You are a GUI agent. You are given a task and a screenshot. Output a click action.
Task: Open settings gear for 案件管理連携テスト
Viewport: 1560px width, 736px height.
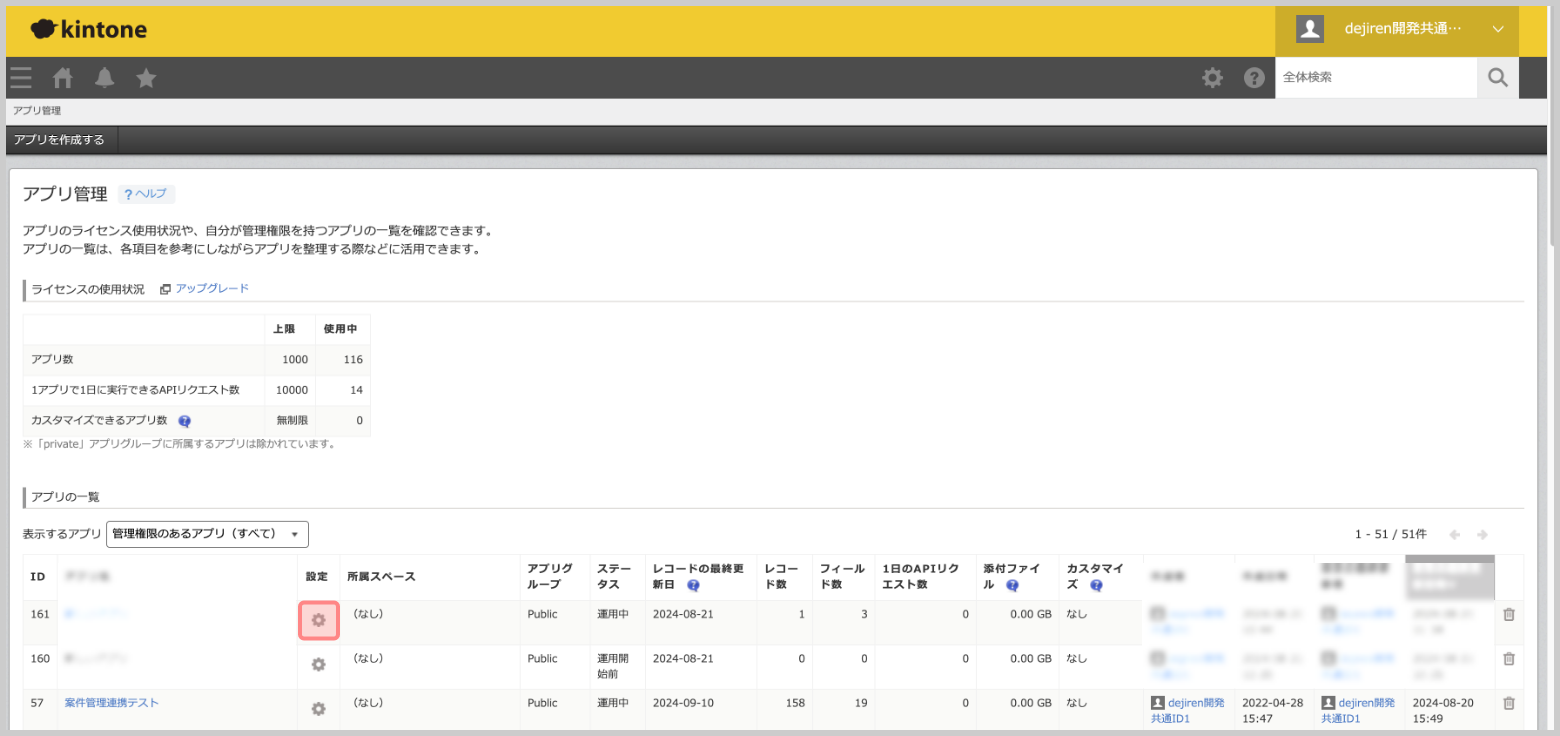319,708
